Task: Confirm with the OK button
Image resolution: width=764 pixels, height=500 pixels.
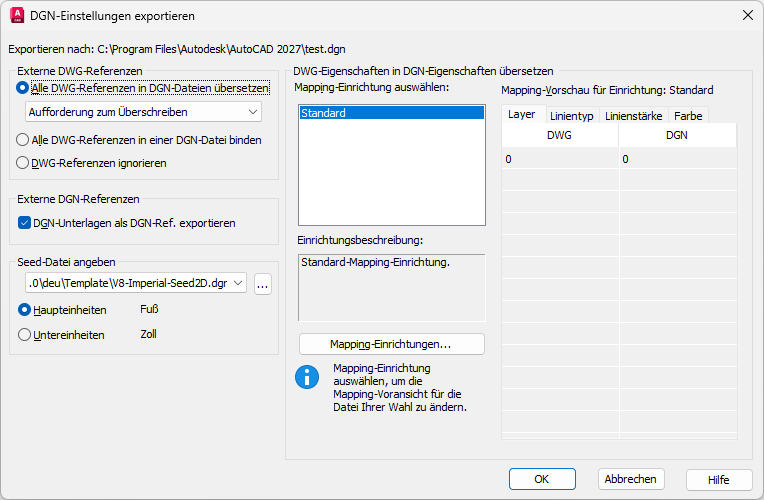Action: point(541,479)
